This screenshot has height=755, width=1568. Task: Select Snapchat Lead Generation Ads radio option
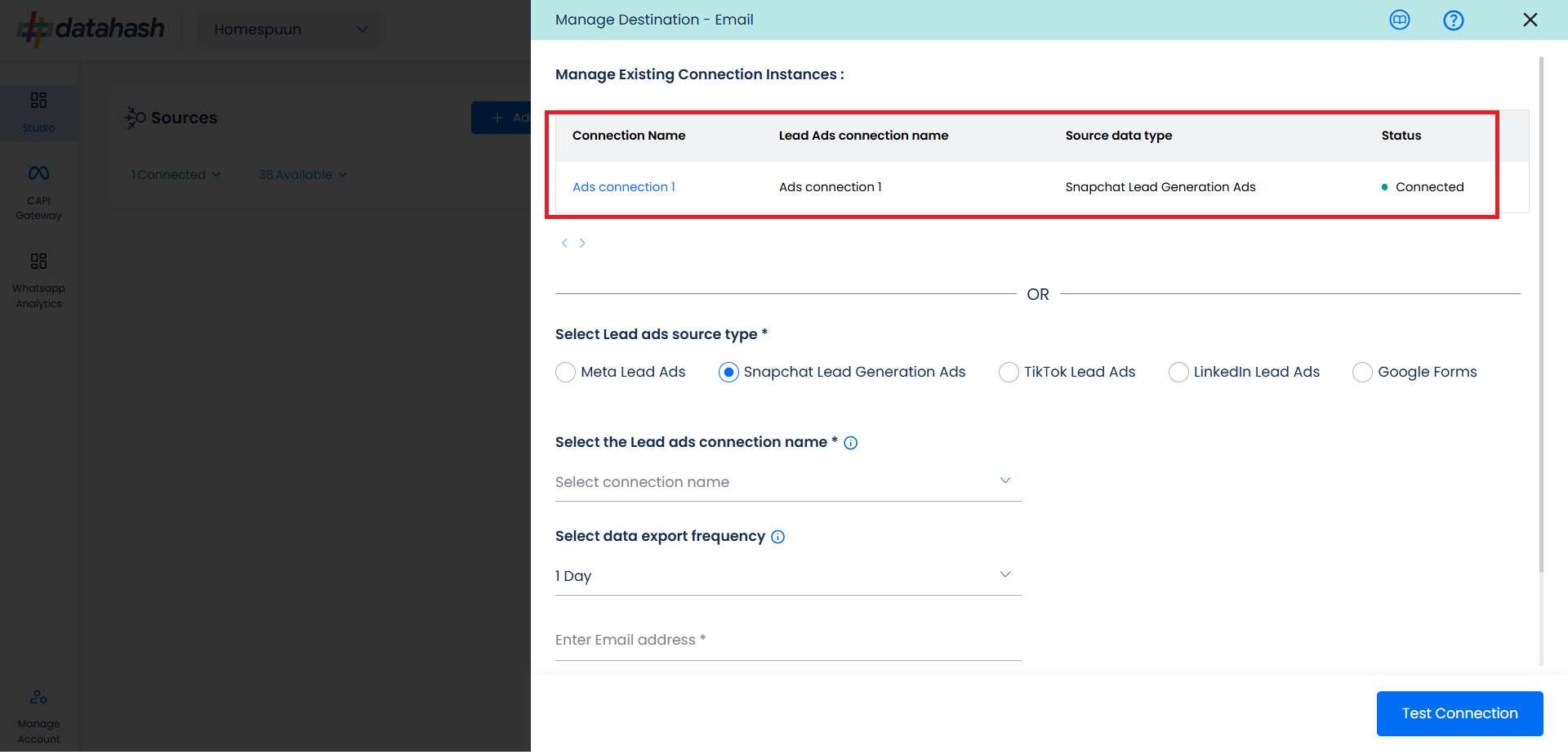pyautogui.click(x=728, y=373)
